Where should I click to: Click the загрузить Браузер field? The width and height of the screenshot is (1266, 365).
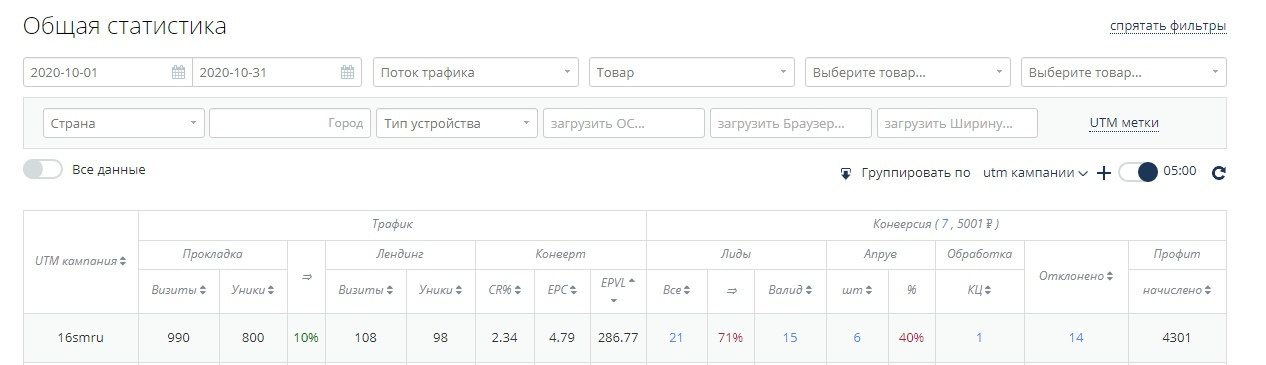click(790, 124)
